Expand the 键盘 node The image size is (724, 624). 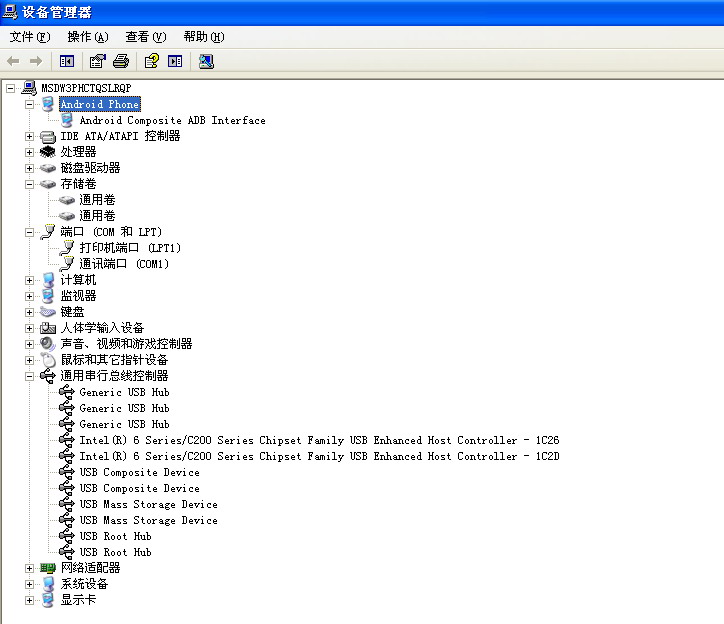[29, 312]
